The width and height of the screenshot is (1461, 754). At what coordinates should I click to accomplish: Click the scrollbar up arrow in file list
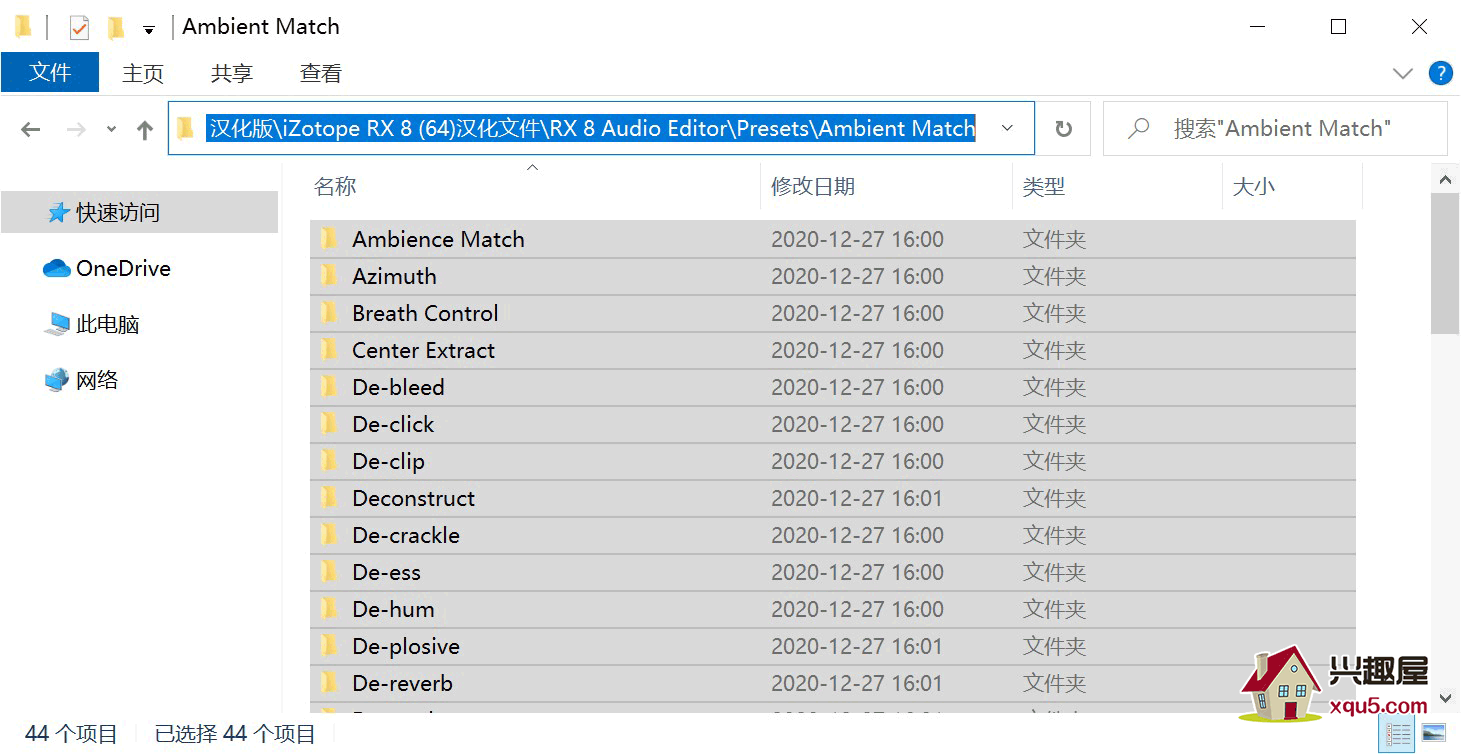(1445, 180)
